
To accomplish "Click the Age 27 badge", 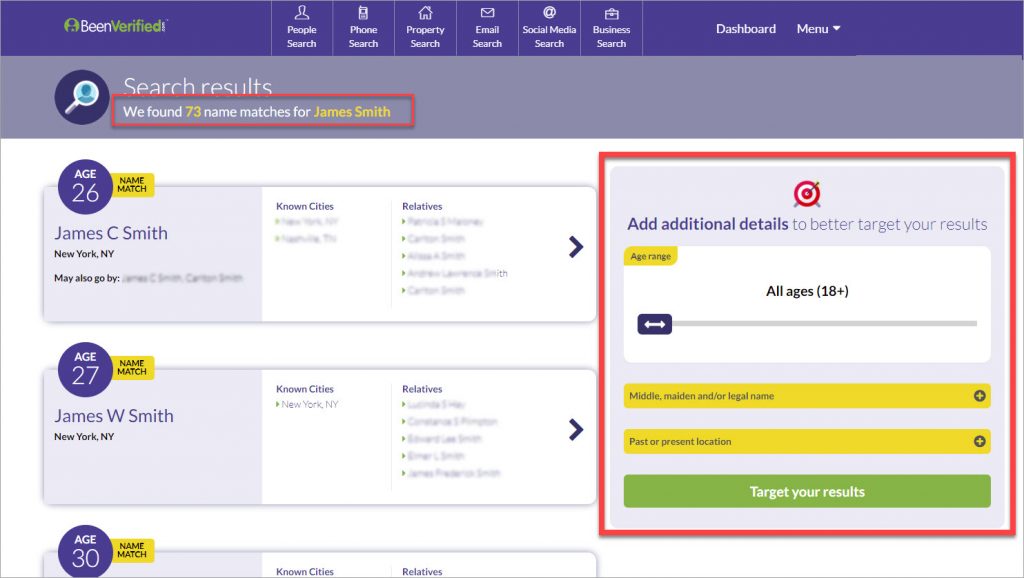I will 85,370.
